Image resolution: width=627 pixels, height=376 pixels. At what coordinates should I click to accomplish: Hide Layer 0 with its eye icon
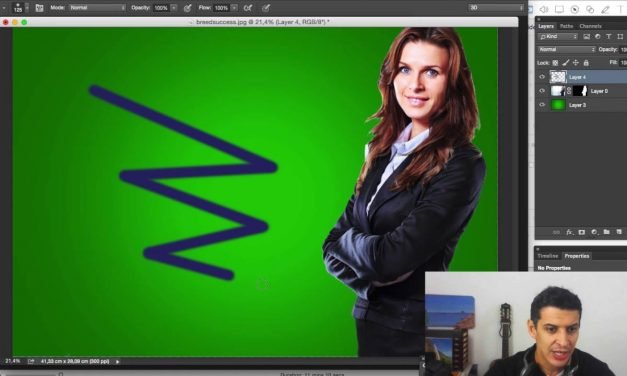point(542,91)
